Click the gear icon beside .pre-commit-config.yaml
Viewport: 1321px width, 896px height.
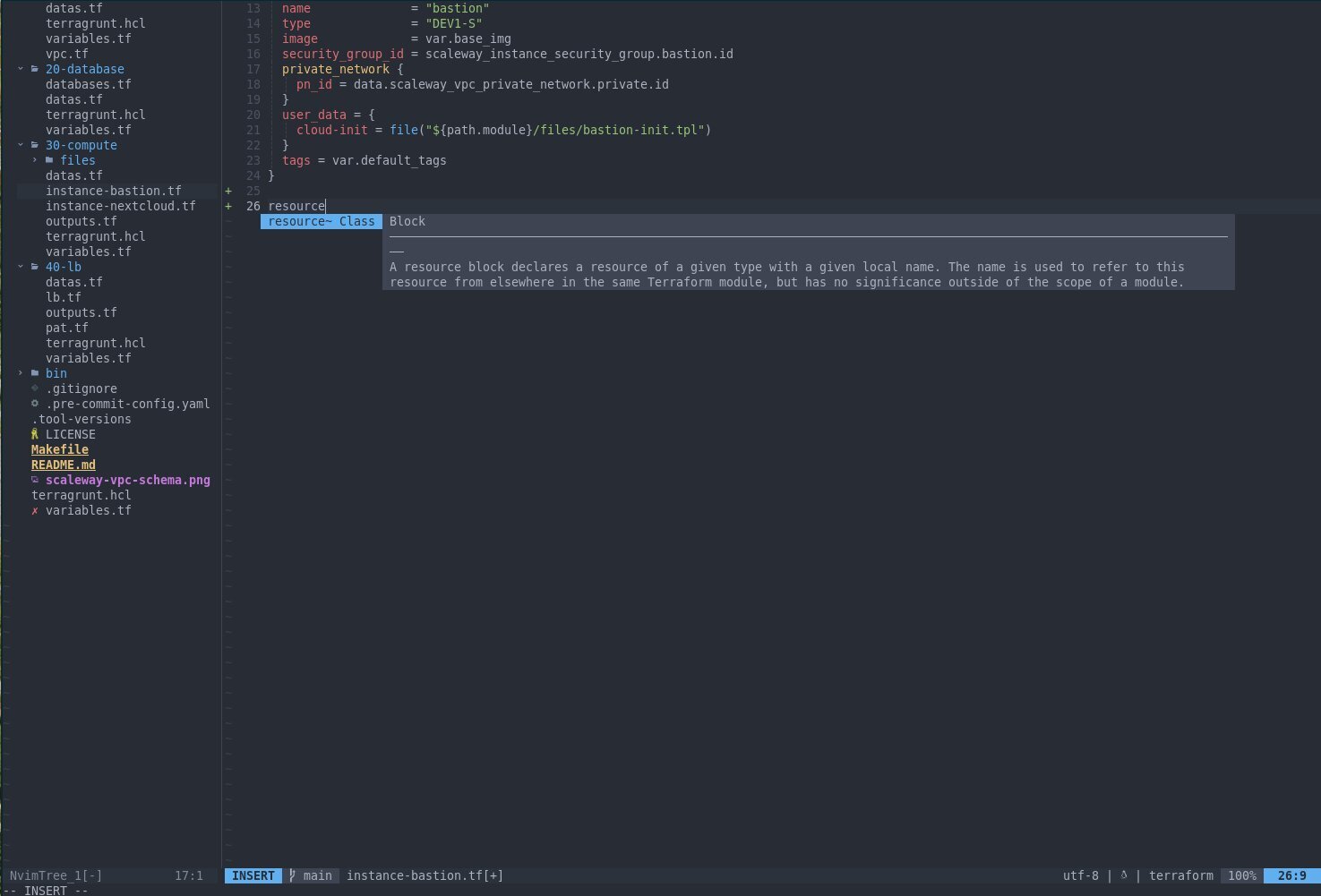35,404
